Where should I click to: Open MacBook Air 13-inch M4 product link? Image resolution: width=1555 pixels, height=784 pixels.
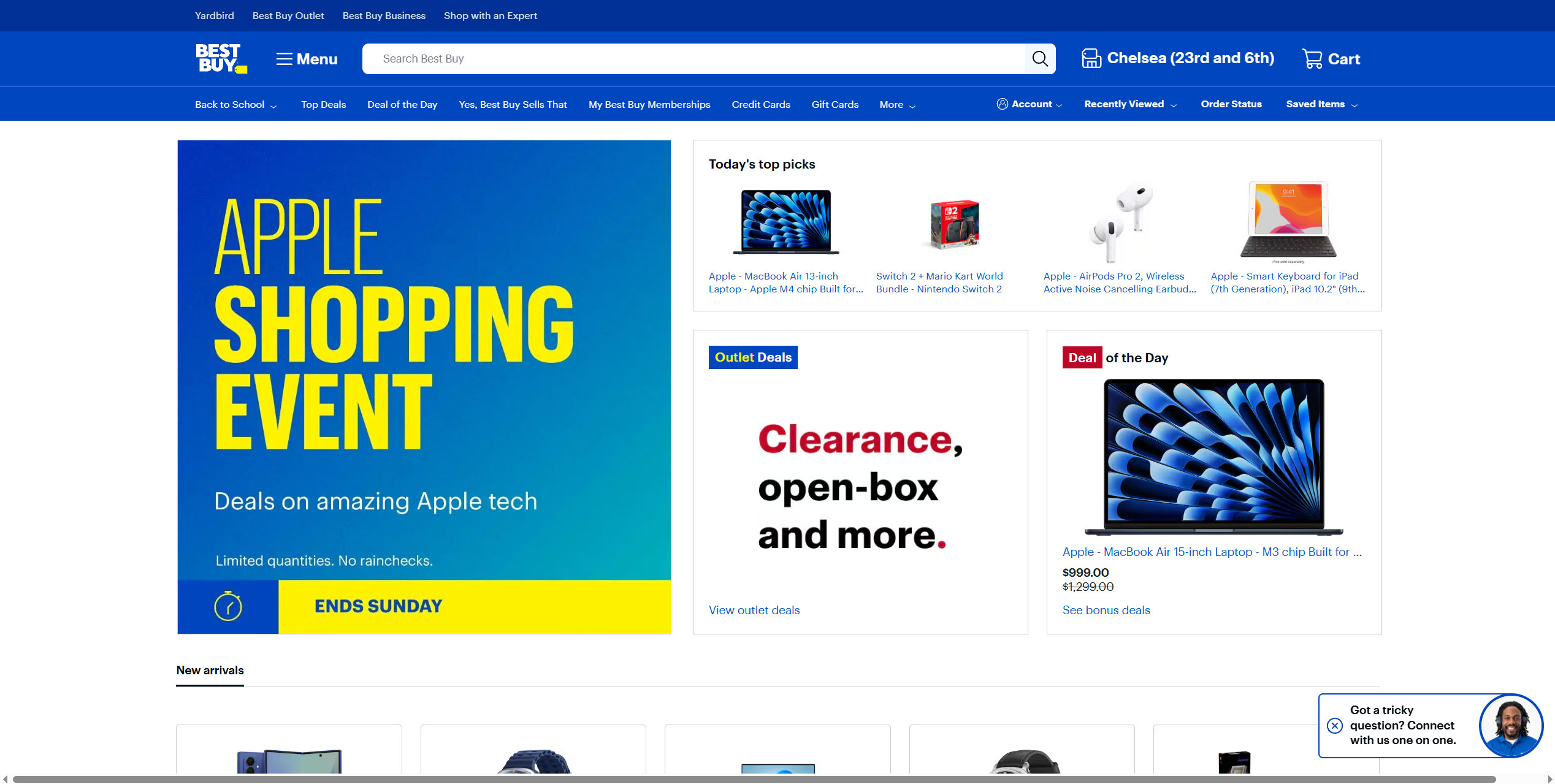tap(786, 283)
